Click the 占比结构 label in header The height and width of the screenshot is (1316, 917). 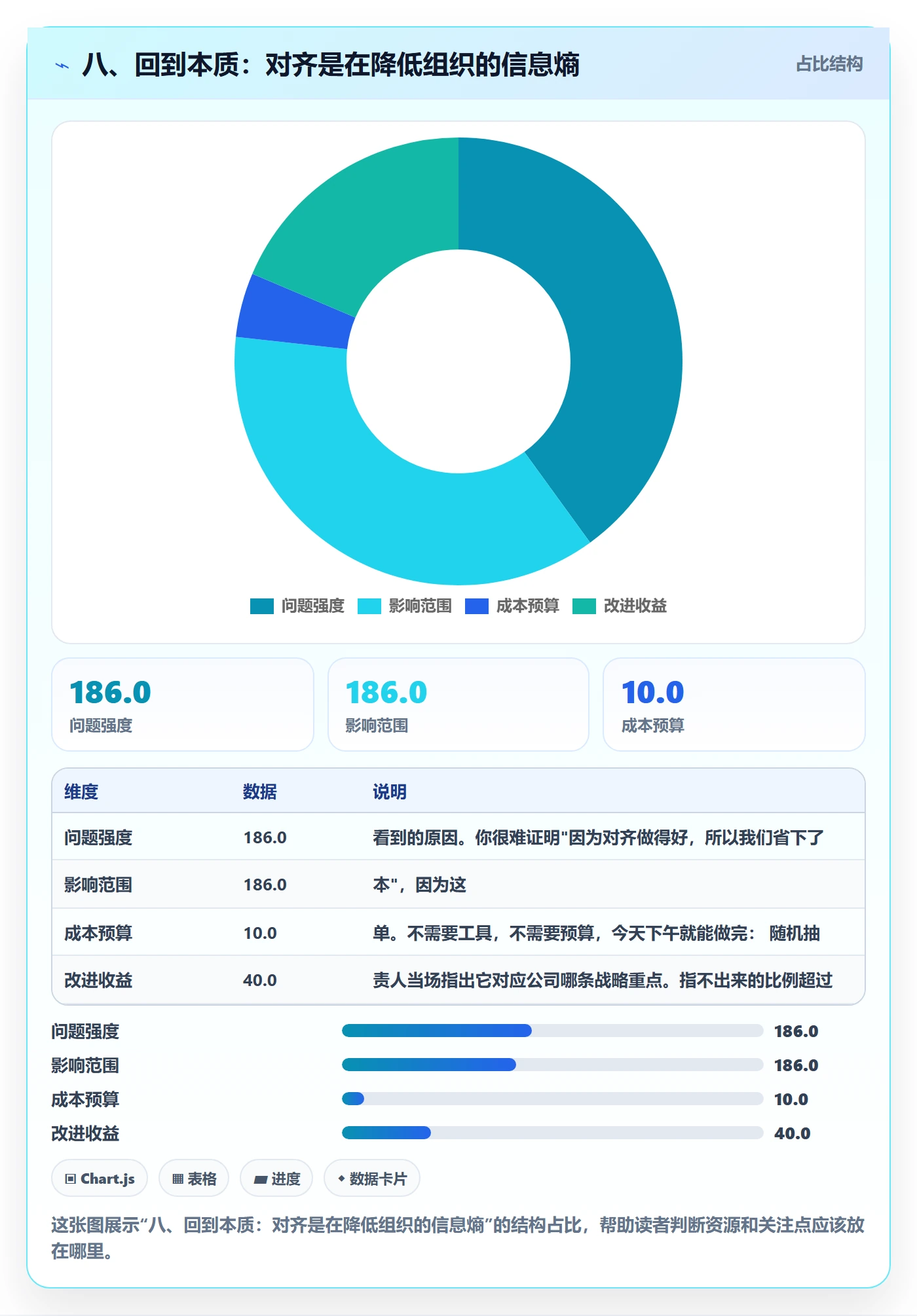[x=829, y=64]
